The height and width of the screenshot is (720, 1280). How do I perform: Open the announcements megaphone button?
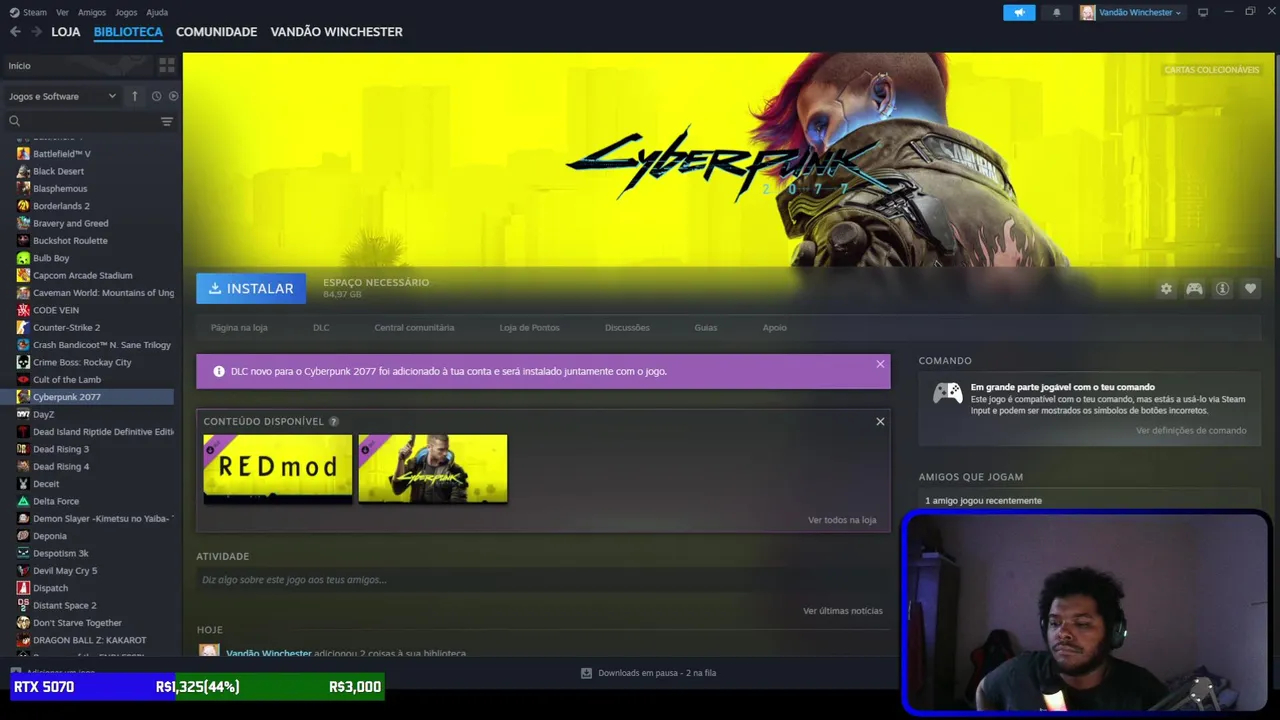1019,13
